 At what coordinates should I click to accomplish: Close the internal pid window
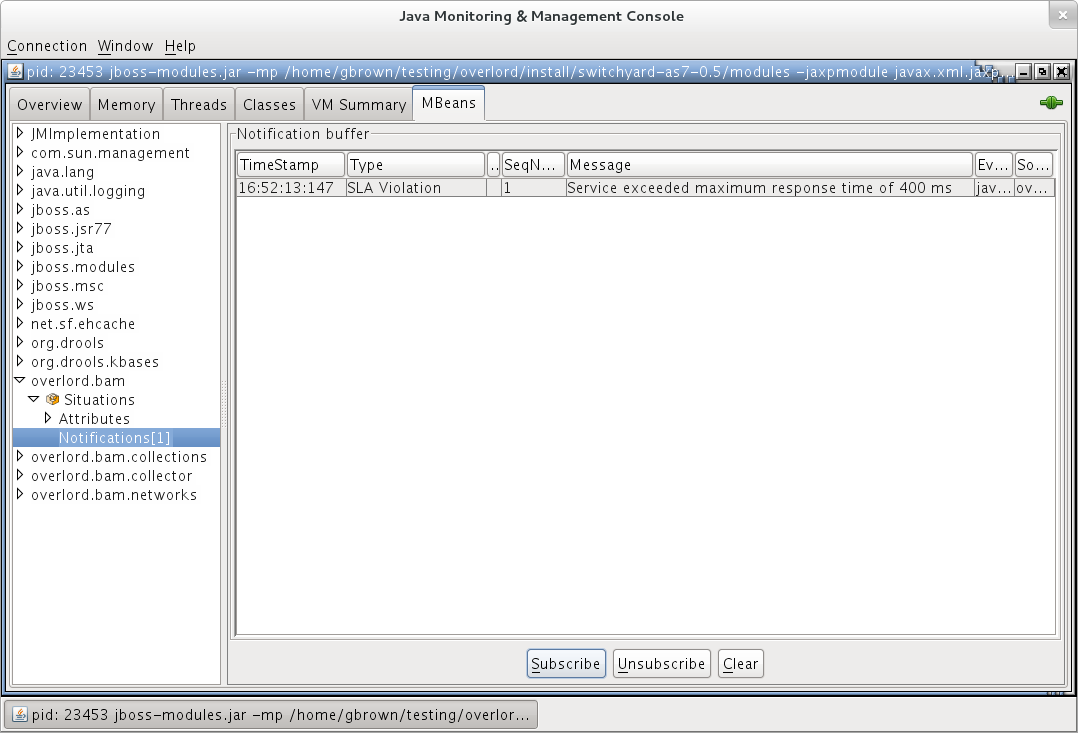pyautogui.click(x=1062, y=72)
